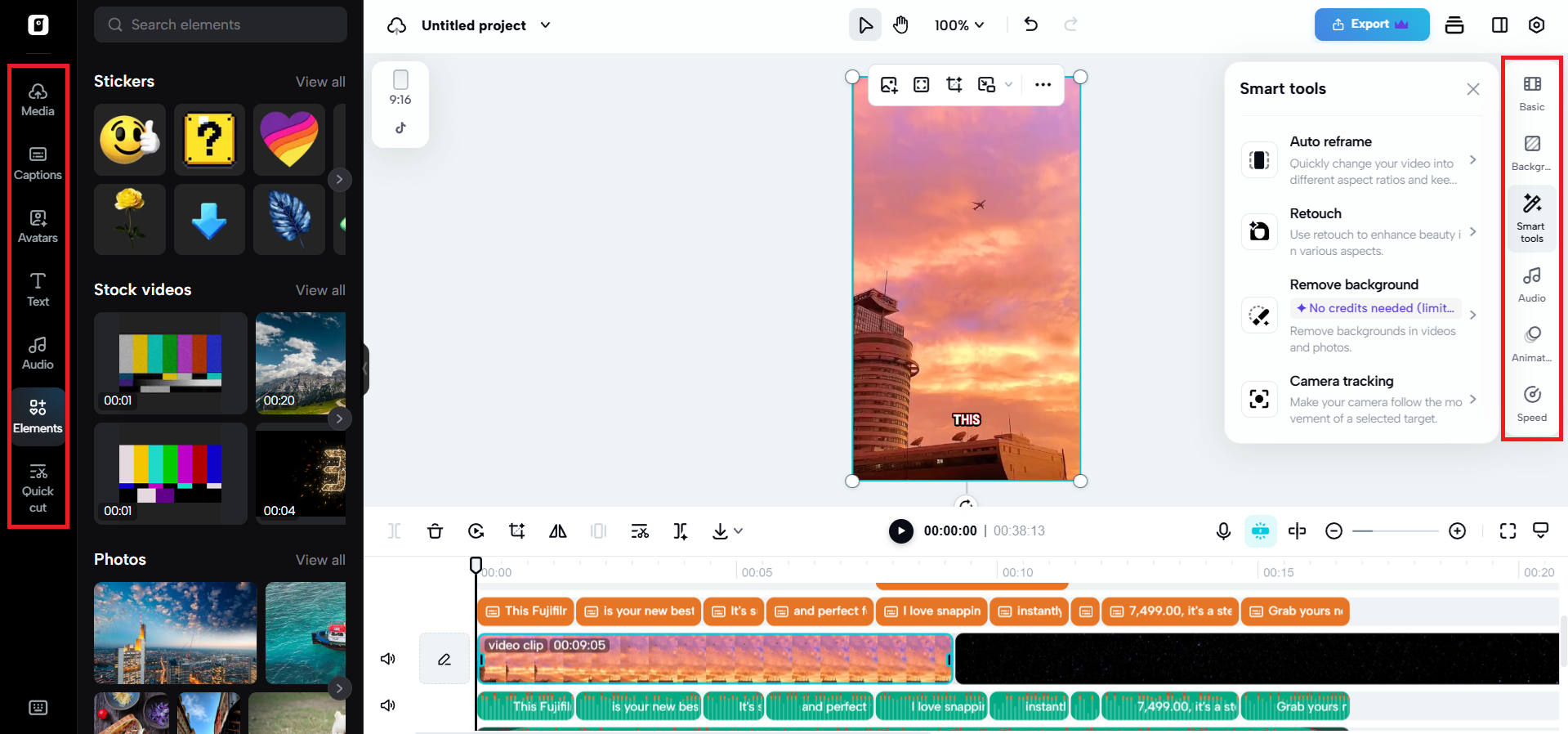Viewport: 1568px width, 734px height.
Task: Undo the last action
Action: point(1031,25)
